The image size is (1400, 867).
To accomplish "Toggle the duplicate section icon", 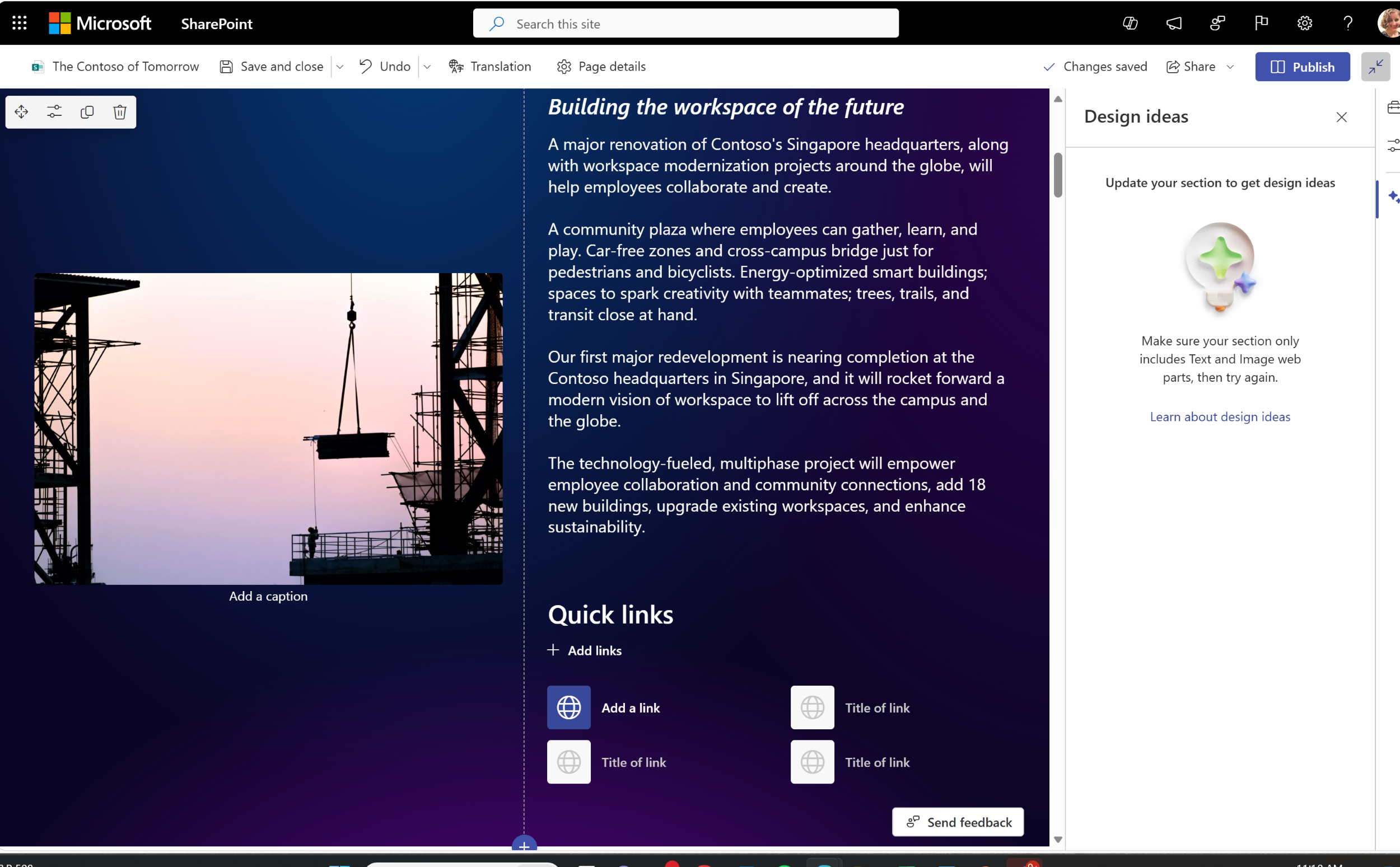I will 87,112.
